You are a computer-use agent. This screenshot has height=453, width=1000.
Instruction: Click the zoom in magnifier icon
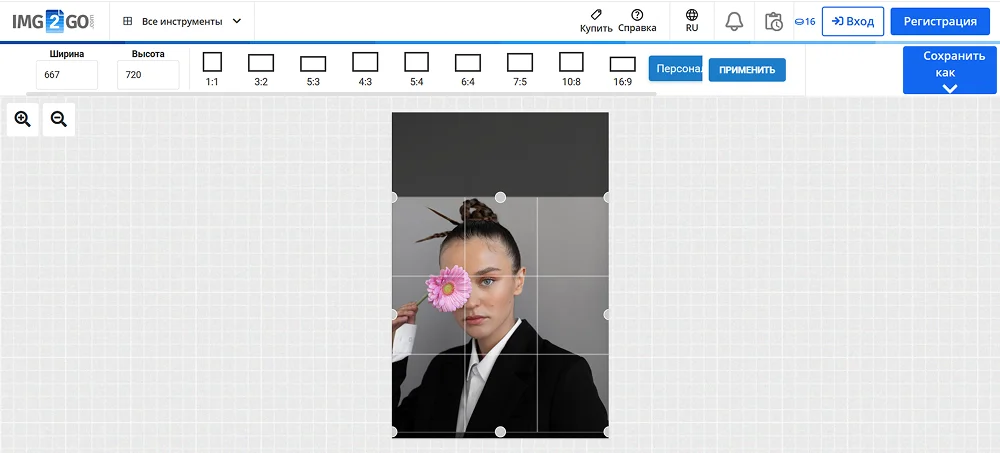[x=22, y=120]
